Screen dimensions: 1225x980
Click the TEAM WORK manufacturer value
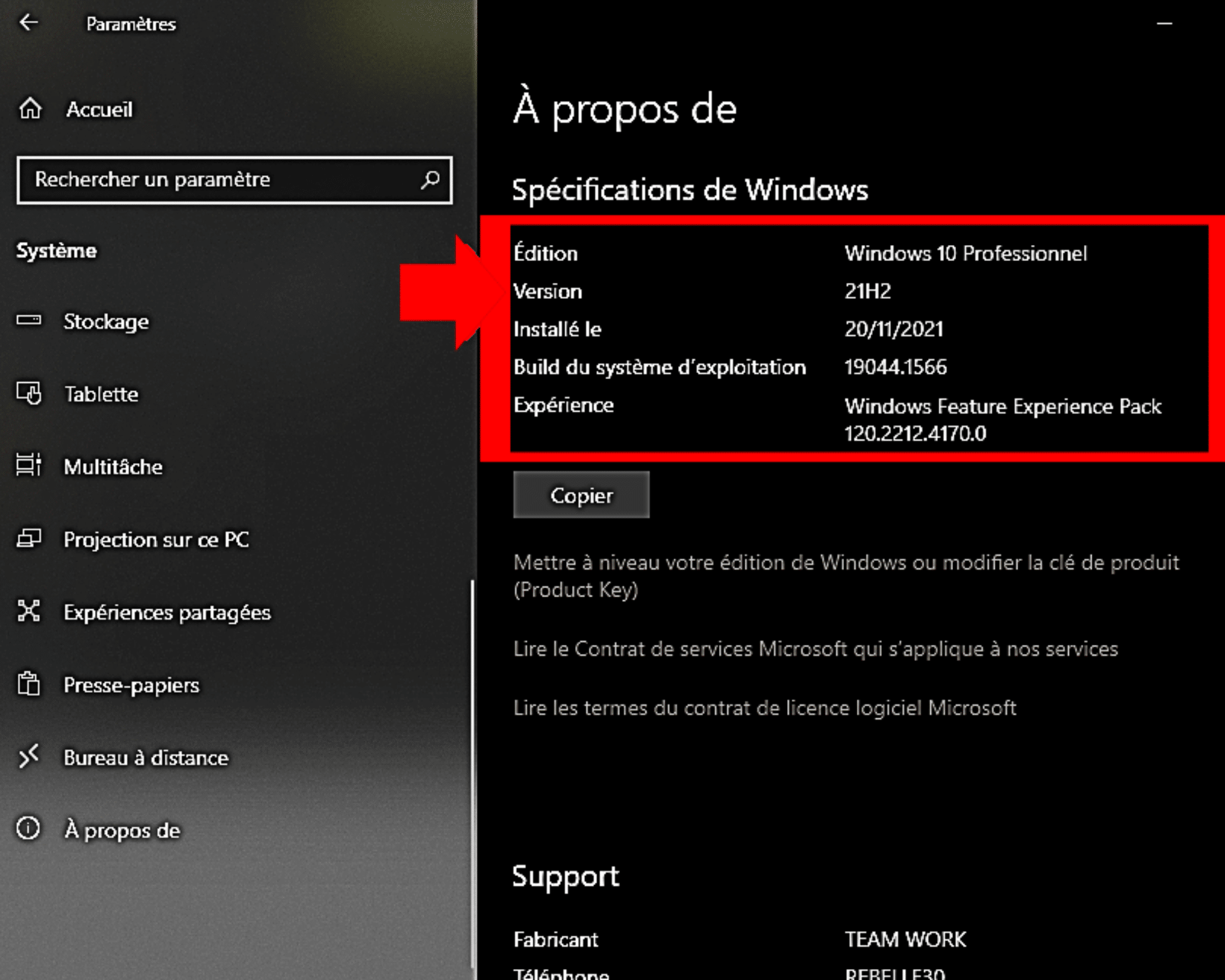[x=905, y=940]
